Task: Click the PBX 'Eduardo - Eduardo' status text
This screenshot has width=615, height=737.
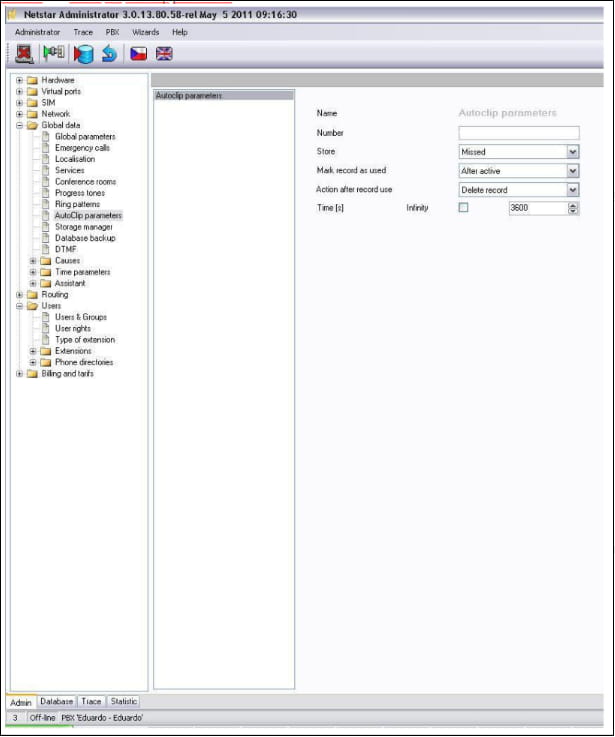Action: point(102,718)
